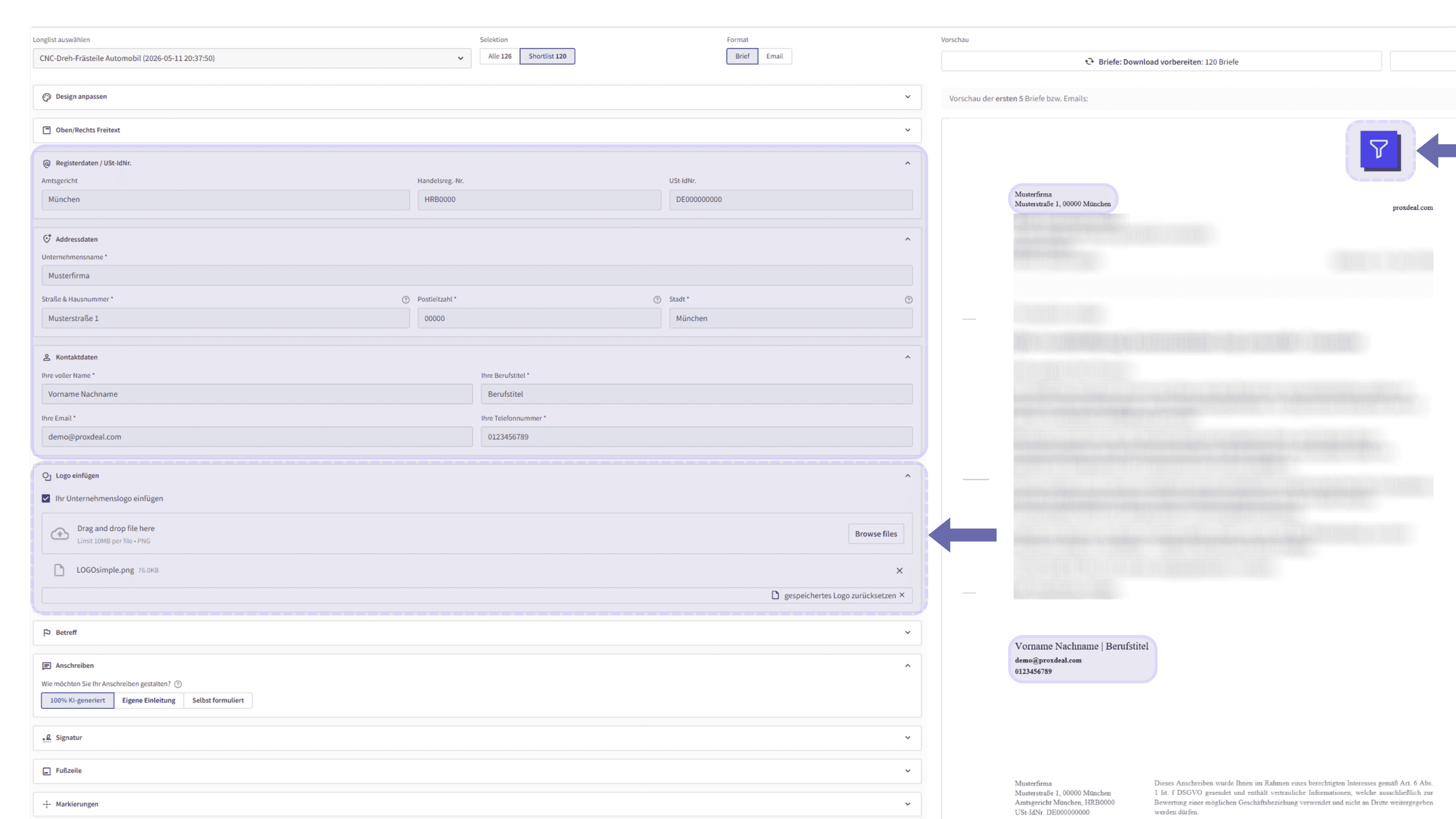Click the Addressdaten pin icon
The image size is (1456, 819).
coord(47,239)
